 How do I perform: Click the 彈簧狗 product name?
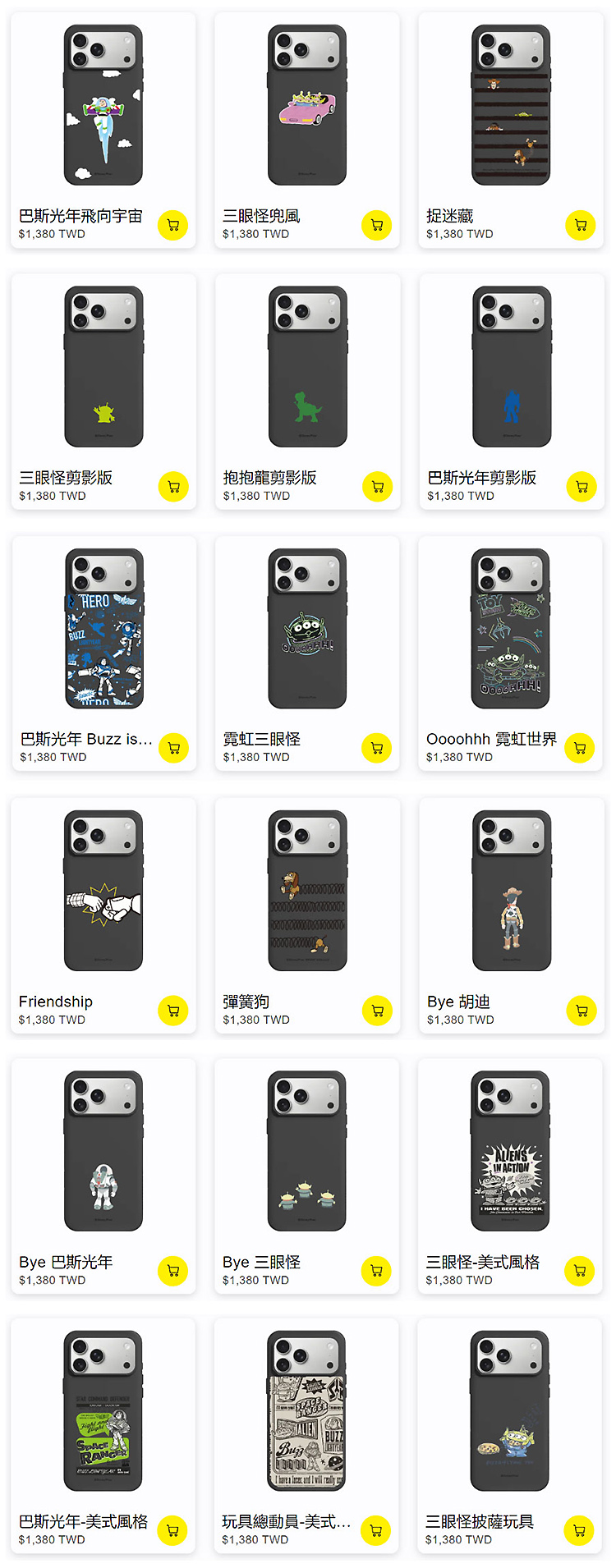[x=246, y=1002]
